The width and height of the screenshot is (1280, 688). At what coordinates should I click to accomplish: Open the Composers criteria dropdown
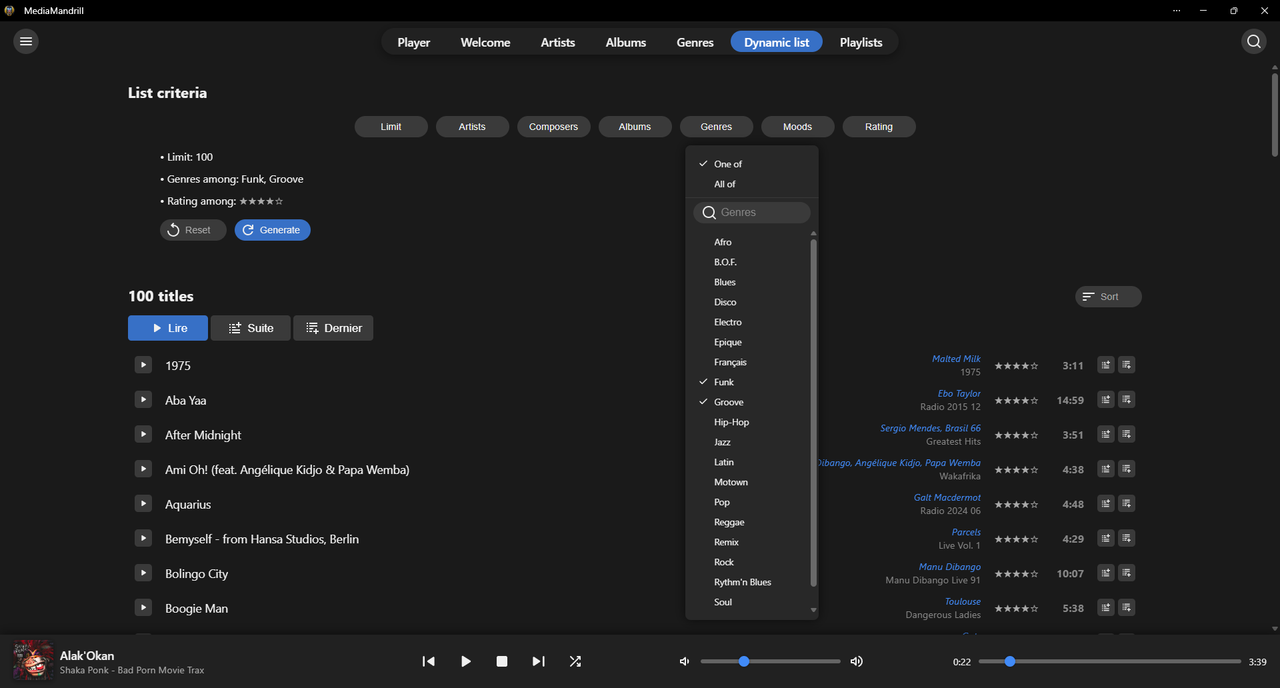coord(553,127)
